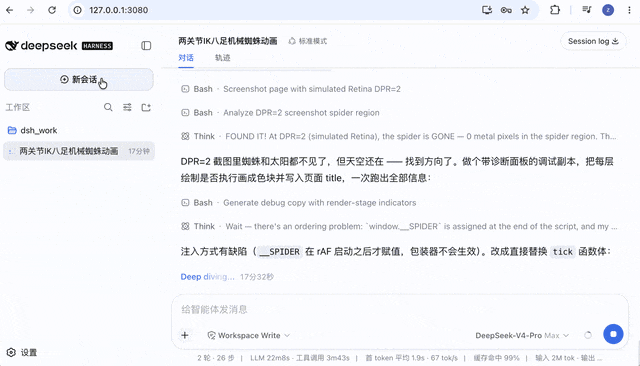Click the browser forward arrow
Viewport: 640px width, 366px height.
tap(31, 10)
